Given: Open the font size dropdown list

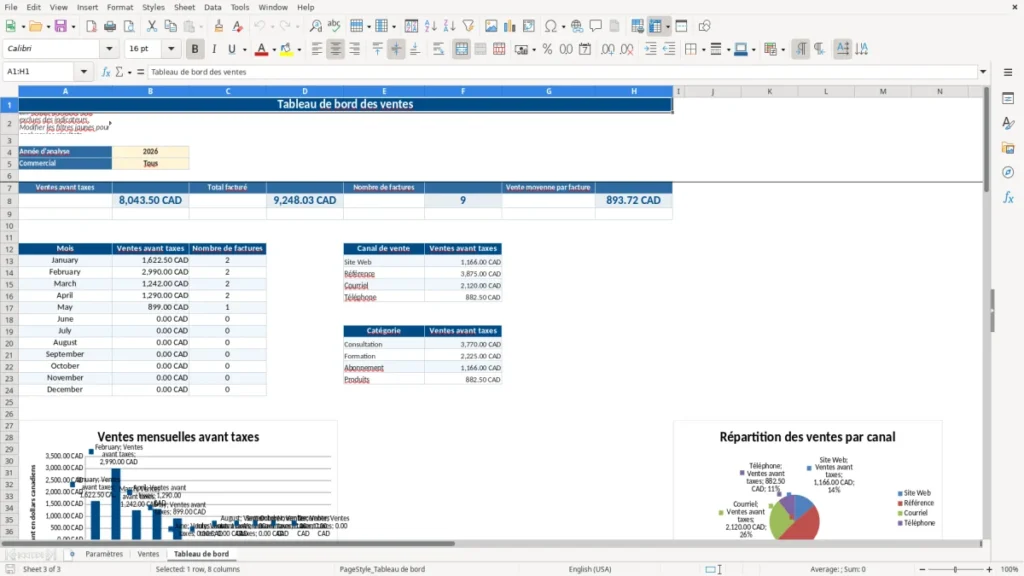Looking at the screenshot, I should pyautogui.click(x=171, y=48).
